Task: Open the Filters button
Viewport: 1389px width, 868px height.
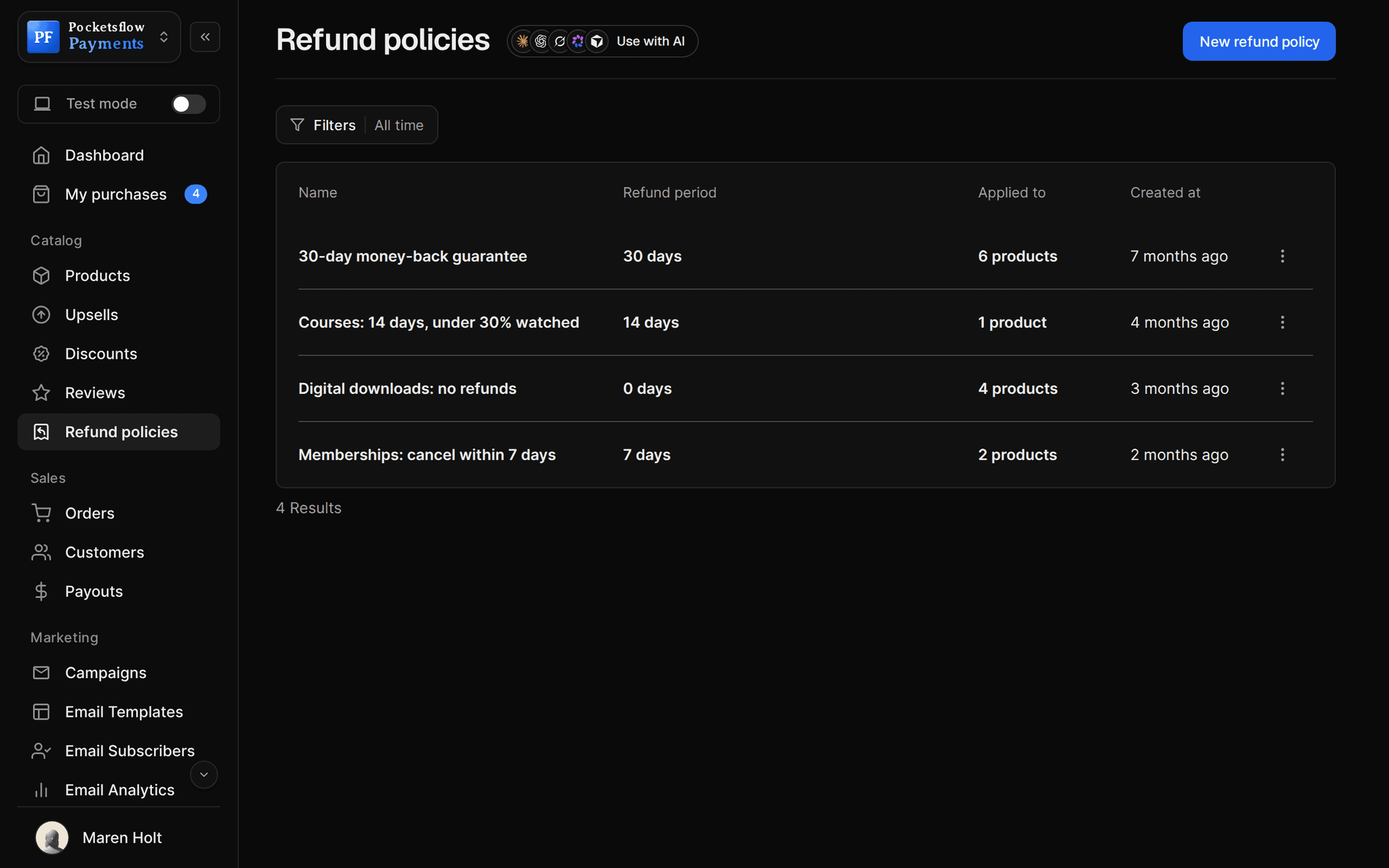Action: [x=323, y=125]
